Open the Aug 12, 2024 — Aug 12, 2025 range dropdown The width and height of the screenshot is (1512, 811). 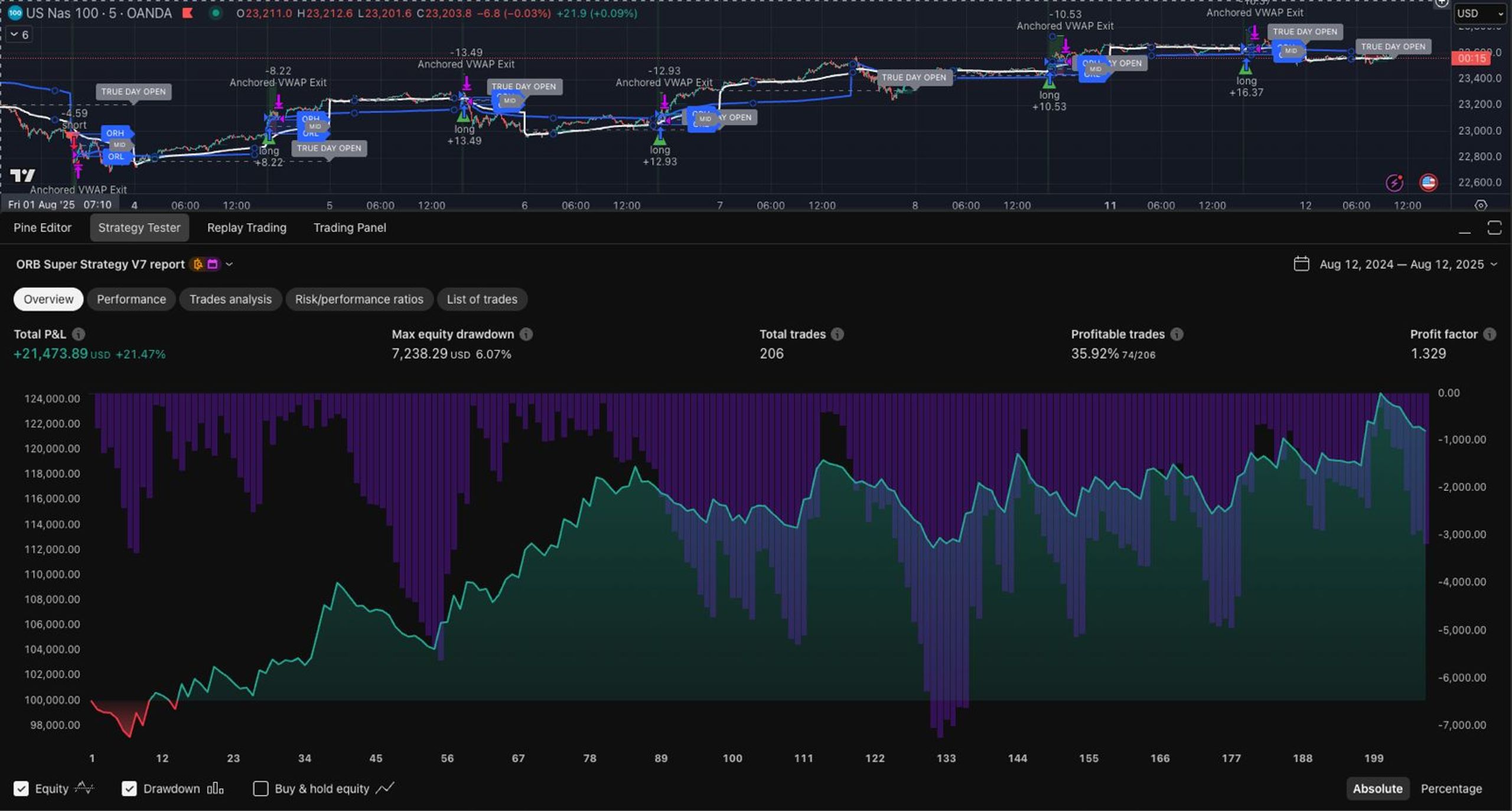point(1395,264)
